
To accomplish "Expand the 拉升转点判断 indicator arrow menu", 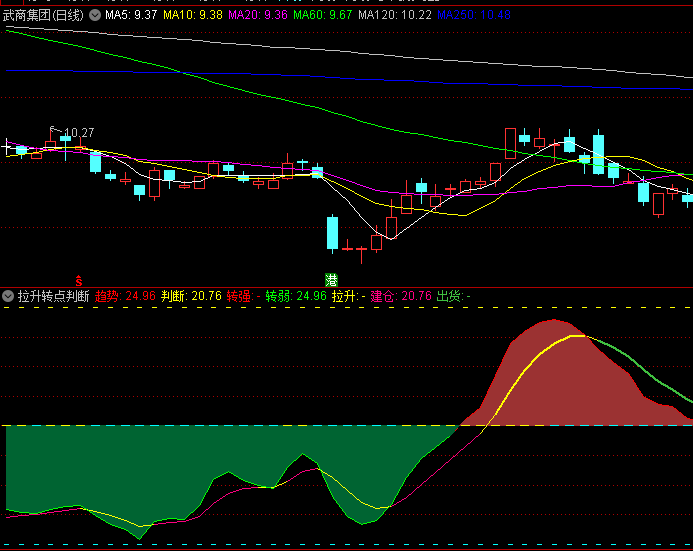I will (9, 296).
